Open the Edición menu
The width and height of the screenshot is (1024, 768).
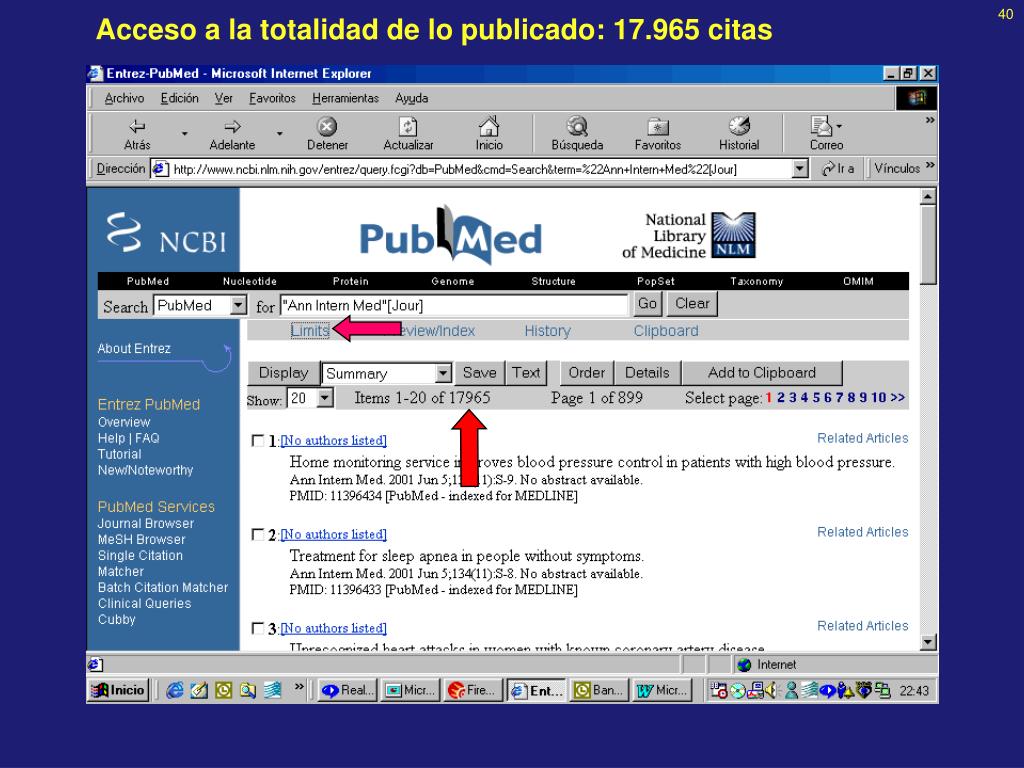(180, 98)
